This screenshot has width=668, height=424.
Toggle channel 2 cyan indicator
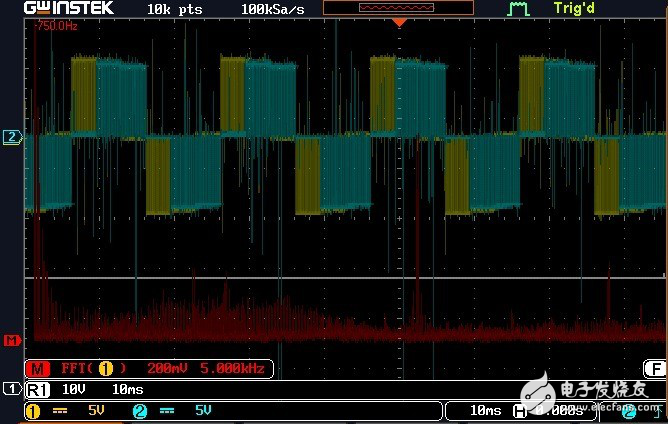coord(139,410)
